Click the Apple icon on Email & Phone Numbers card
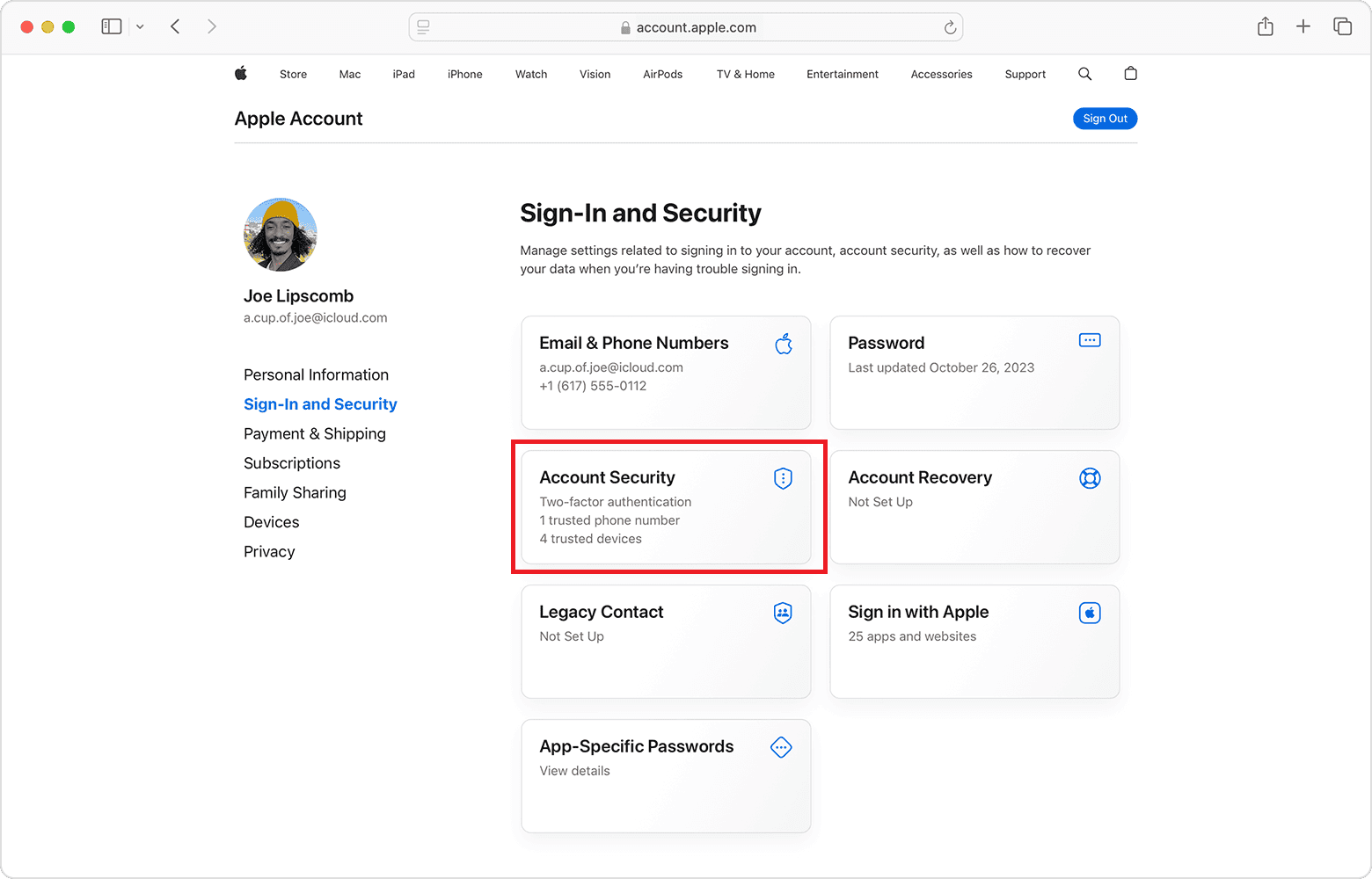 [784, 344]
